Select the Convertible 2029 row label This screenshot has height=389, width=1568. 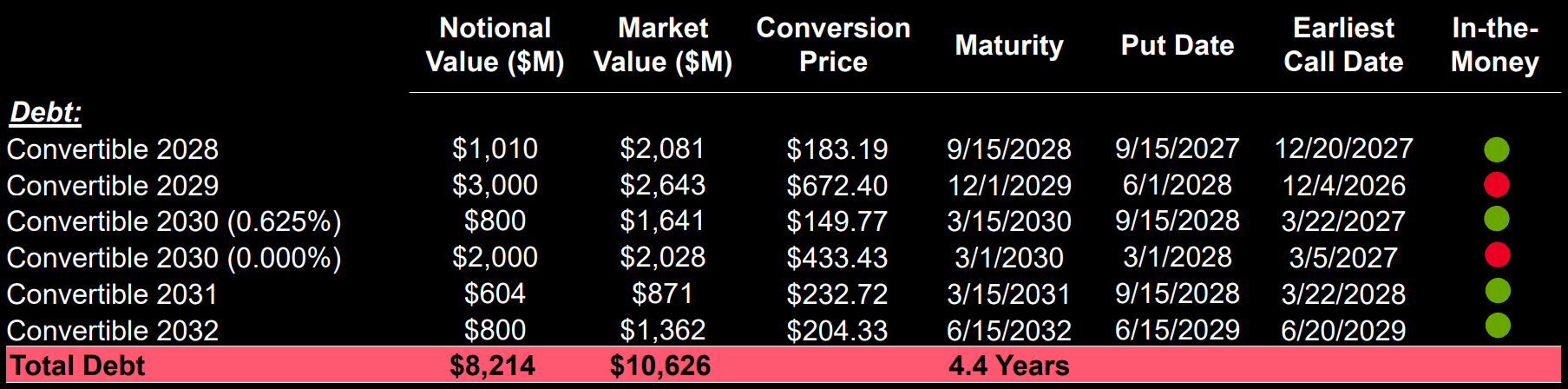pyautogui.click(x=113, y=186)
